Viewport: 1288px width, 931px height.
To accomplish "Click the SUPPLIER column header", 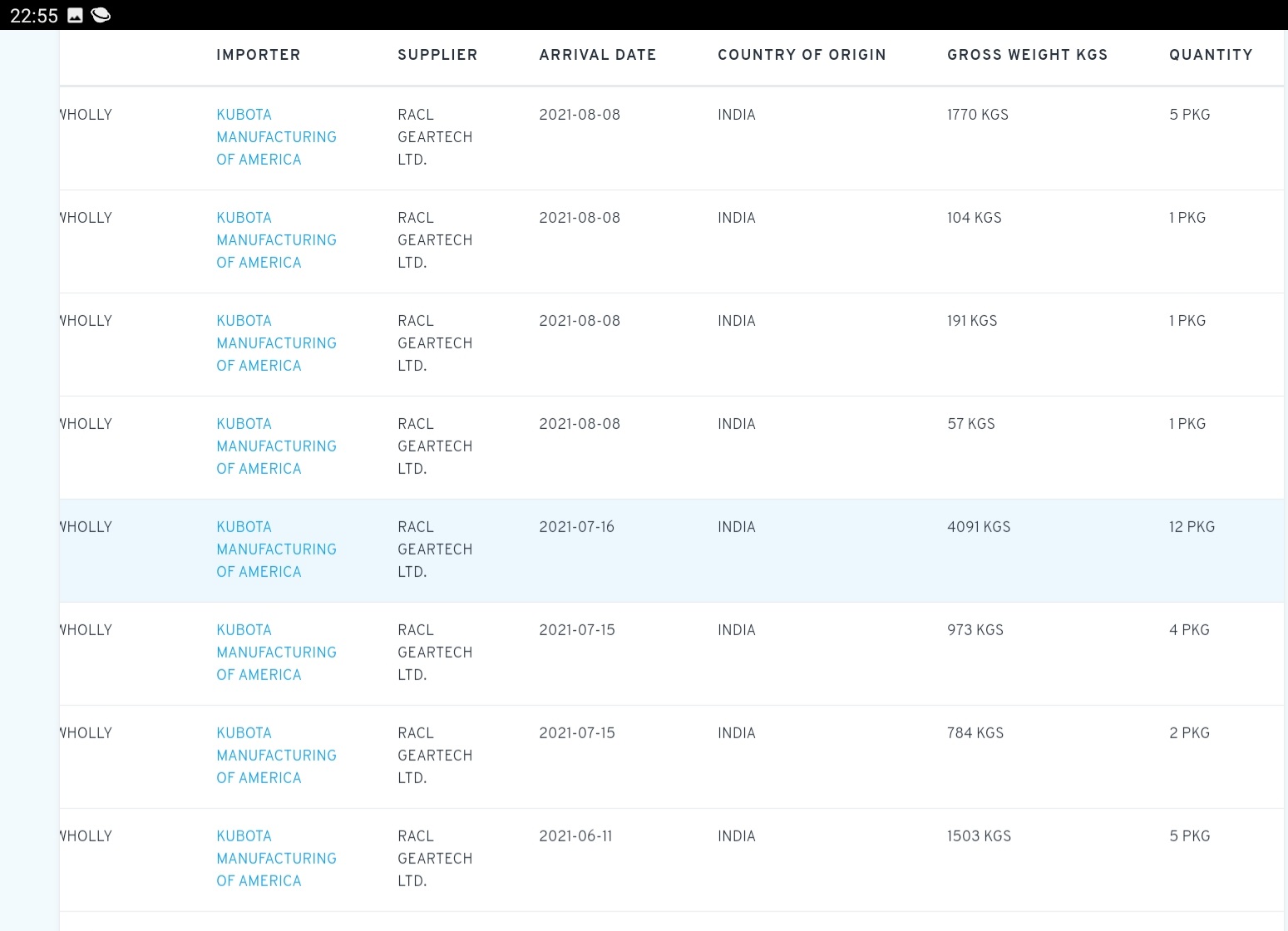I will point(437,55).
